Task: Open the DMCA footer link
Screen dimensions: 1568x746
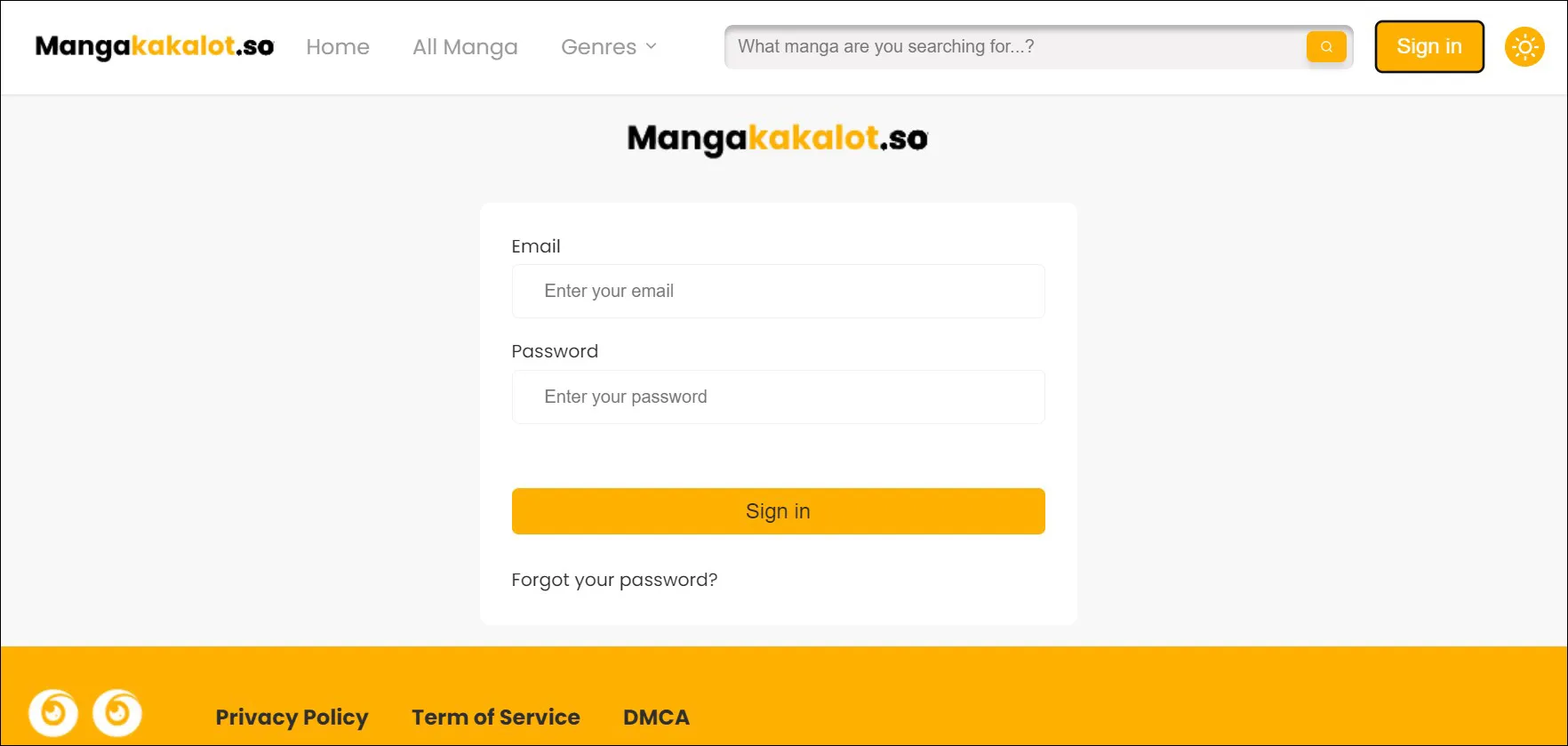Action: [656, 718]
